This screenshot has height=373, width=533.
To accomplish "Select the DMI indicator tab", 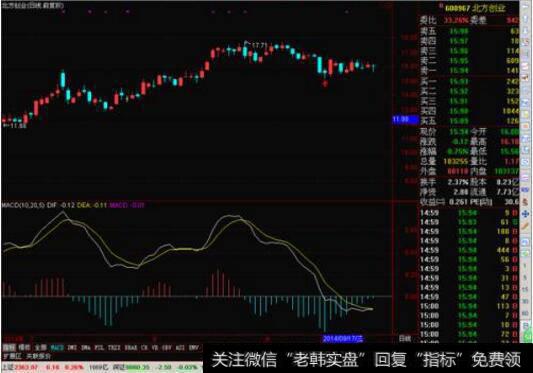I will (x=72, y=348).
